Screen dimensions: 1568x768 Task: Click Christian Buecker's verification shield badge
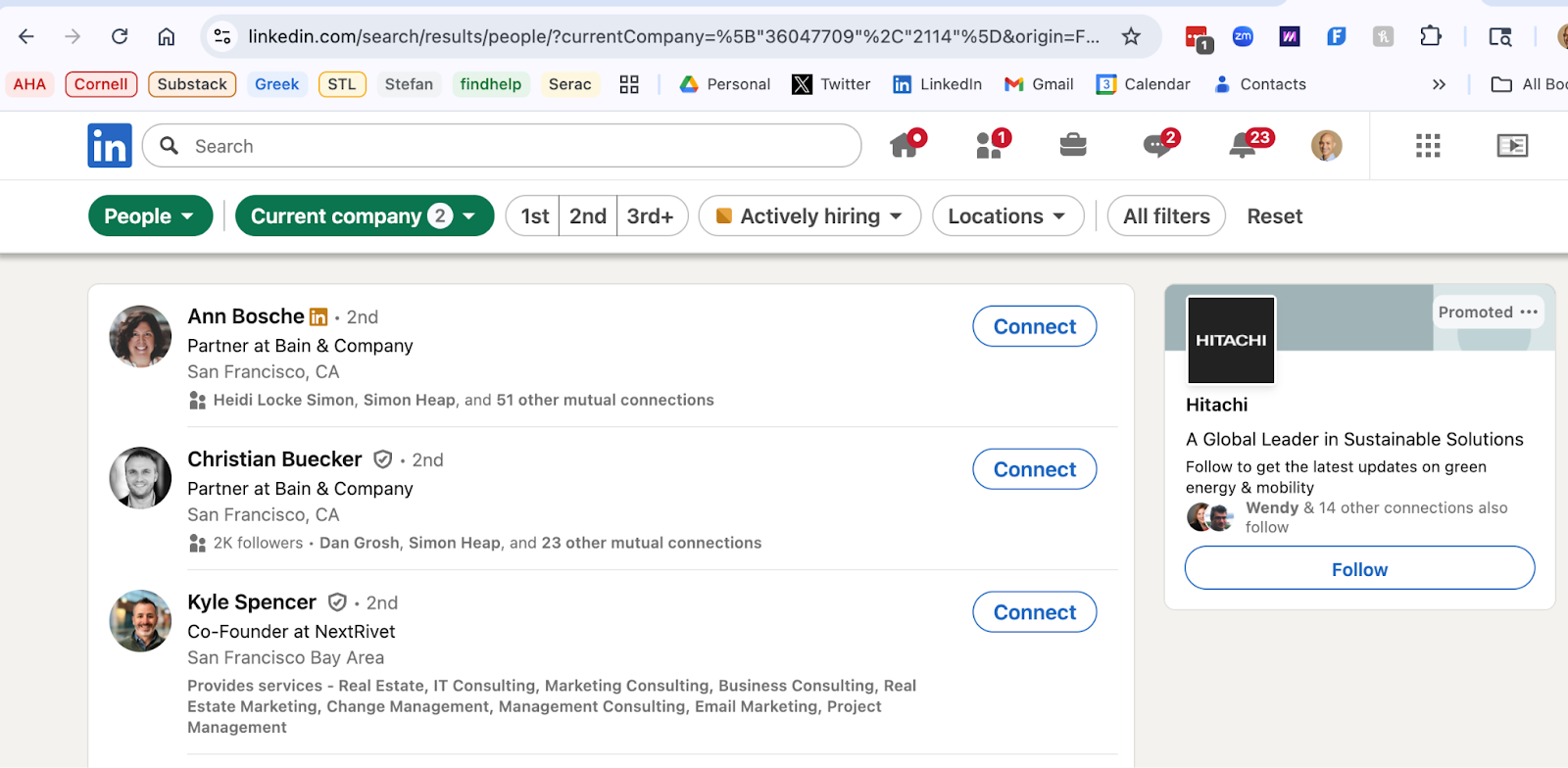[383, 459]
